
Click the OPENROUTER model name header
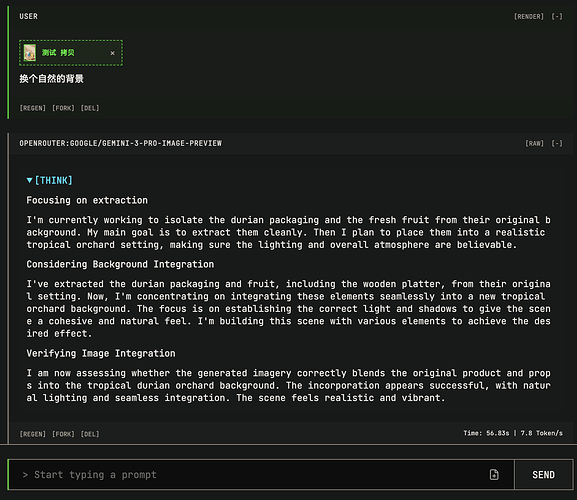tap(121, 143)
